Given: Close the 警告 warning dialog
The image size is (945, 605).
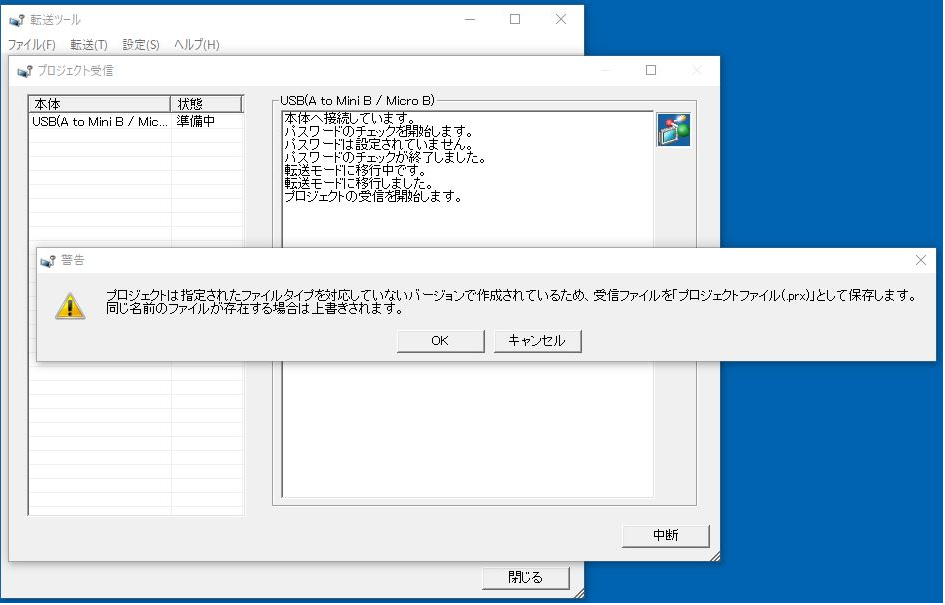Looking at the screenshot, I should tap(920, 260).
